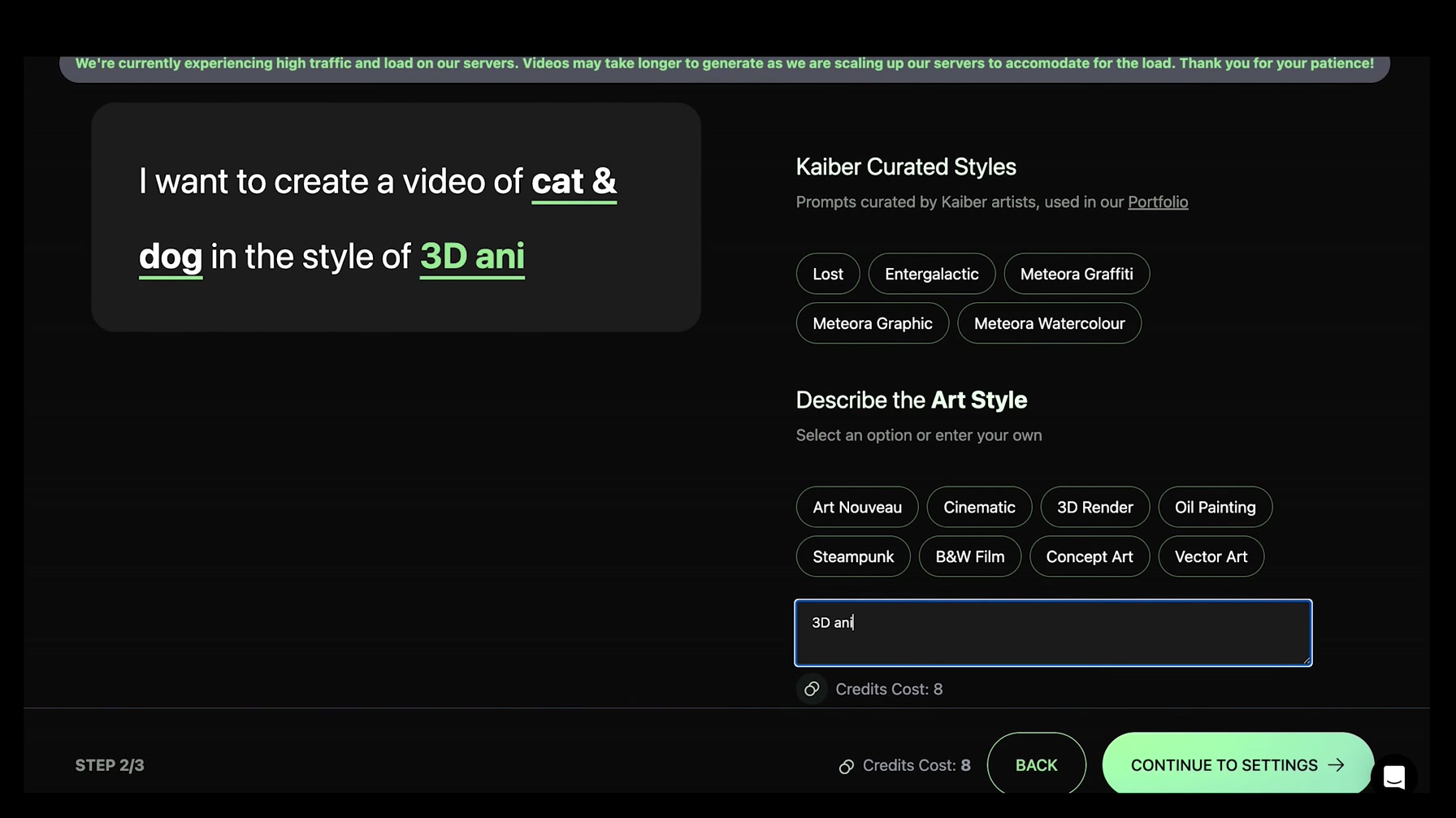The height and width of the screenshot is (818, 1456).
Task: Pick the Concept Art style
Action: pyautogui.click(x=1089, y=556)
